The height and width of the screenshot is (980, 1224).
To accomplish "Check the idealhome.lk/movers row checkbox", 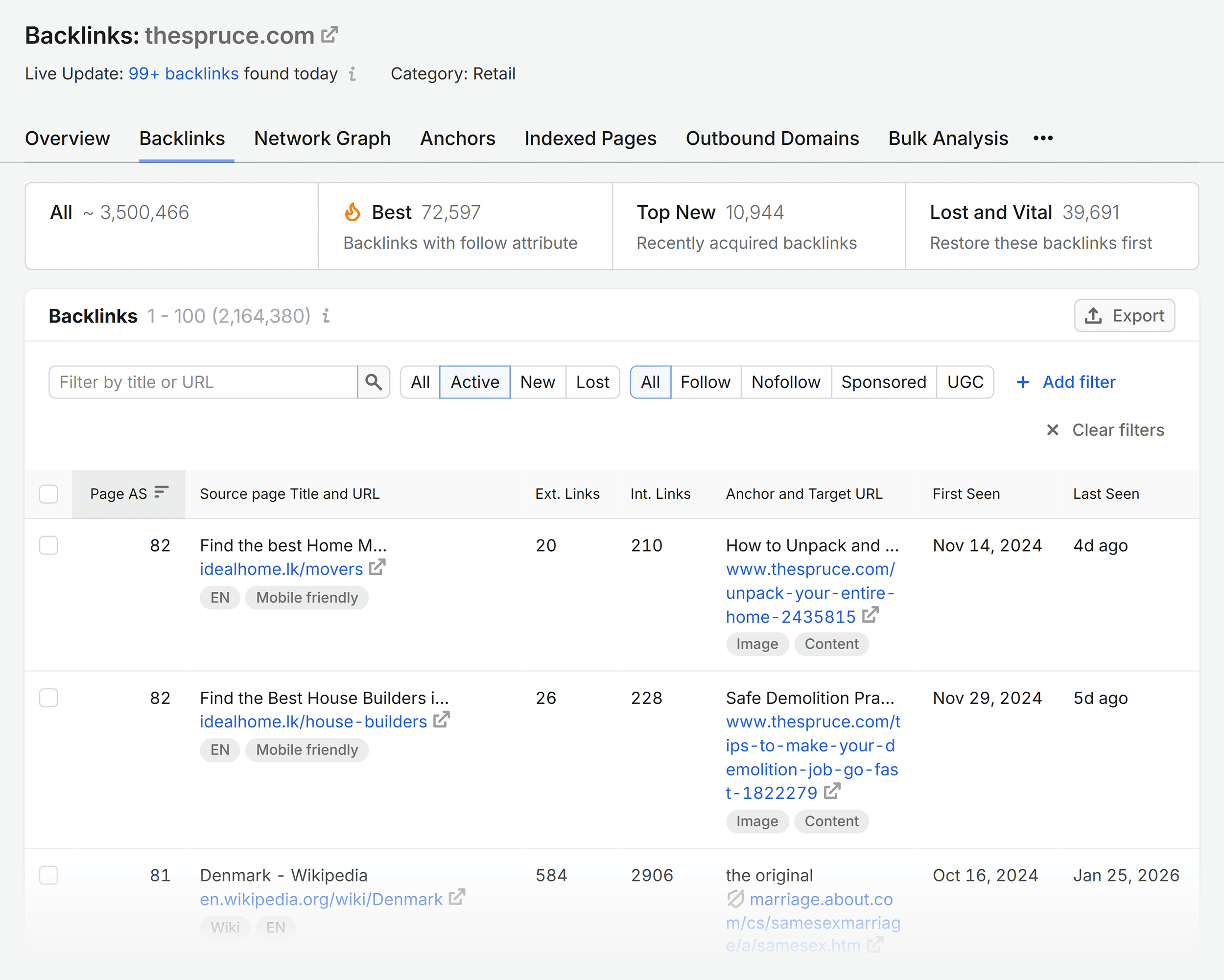I will (x=48, y=545).
